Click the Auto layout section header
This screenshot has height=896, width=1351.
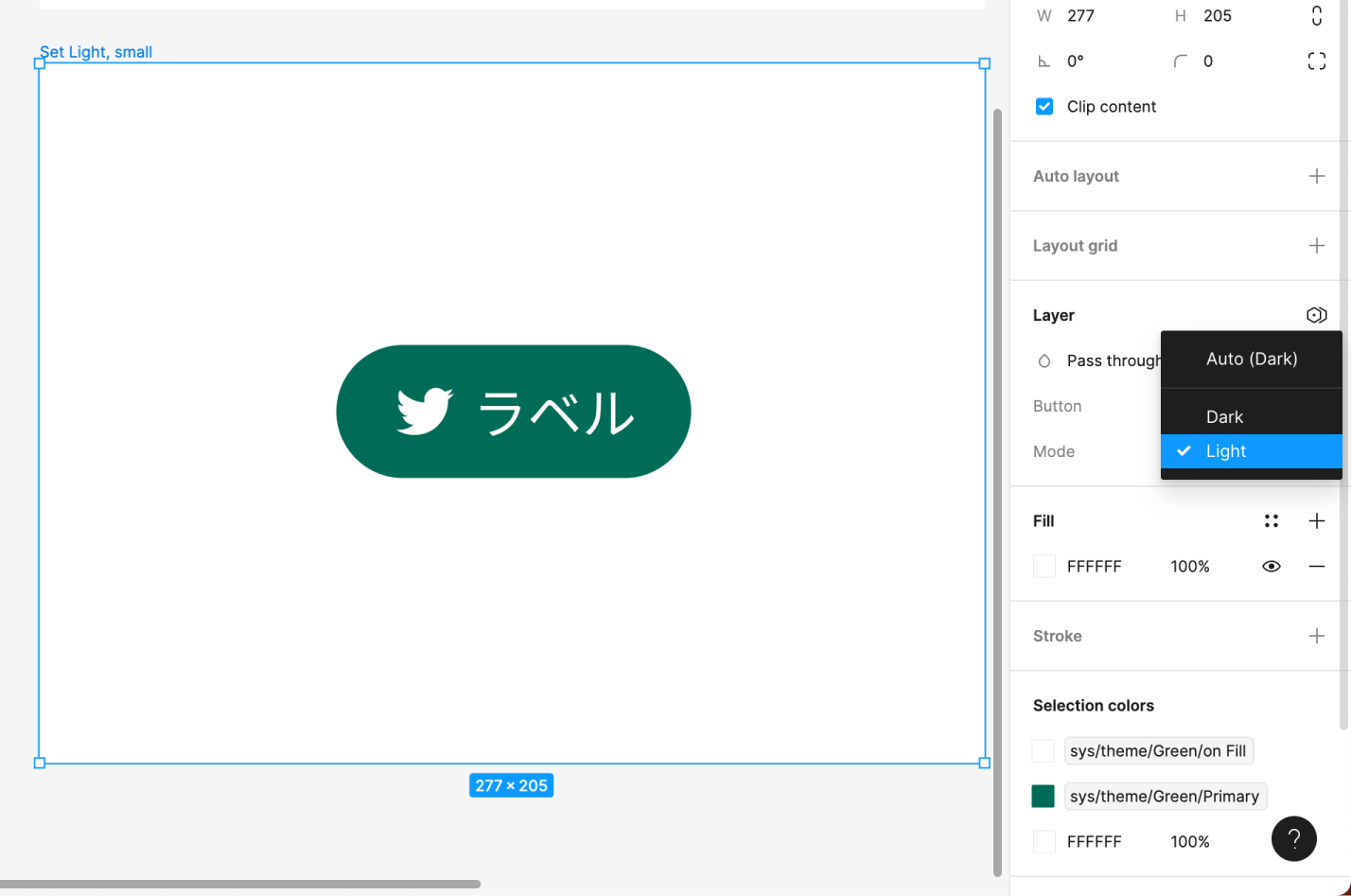[1077, 176]
